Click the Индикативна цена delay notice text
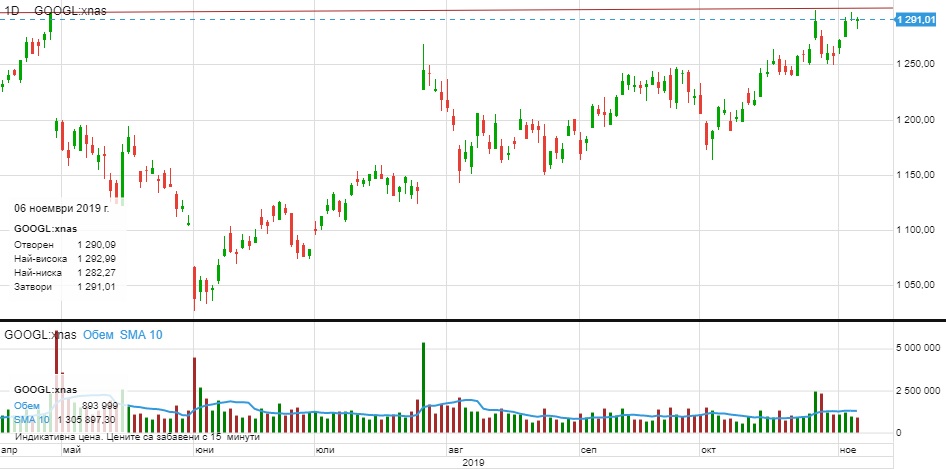 [x=138, y=436]
